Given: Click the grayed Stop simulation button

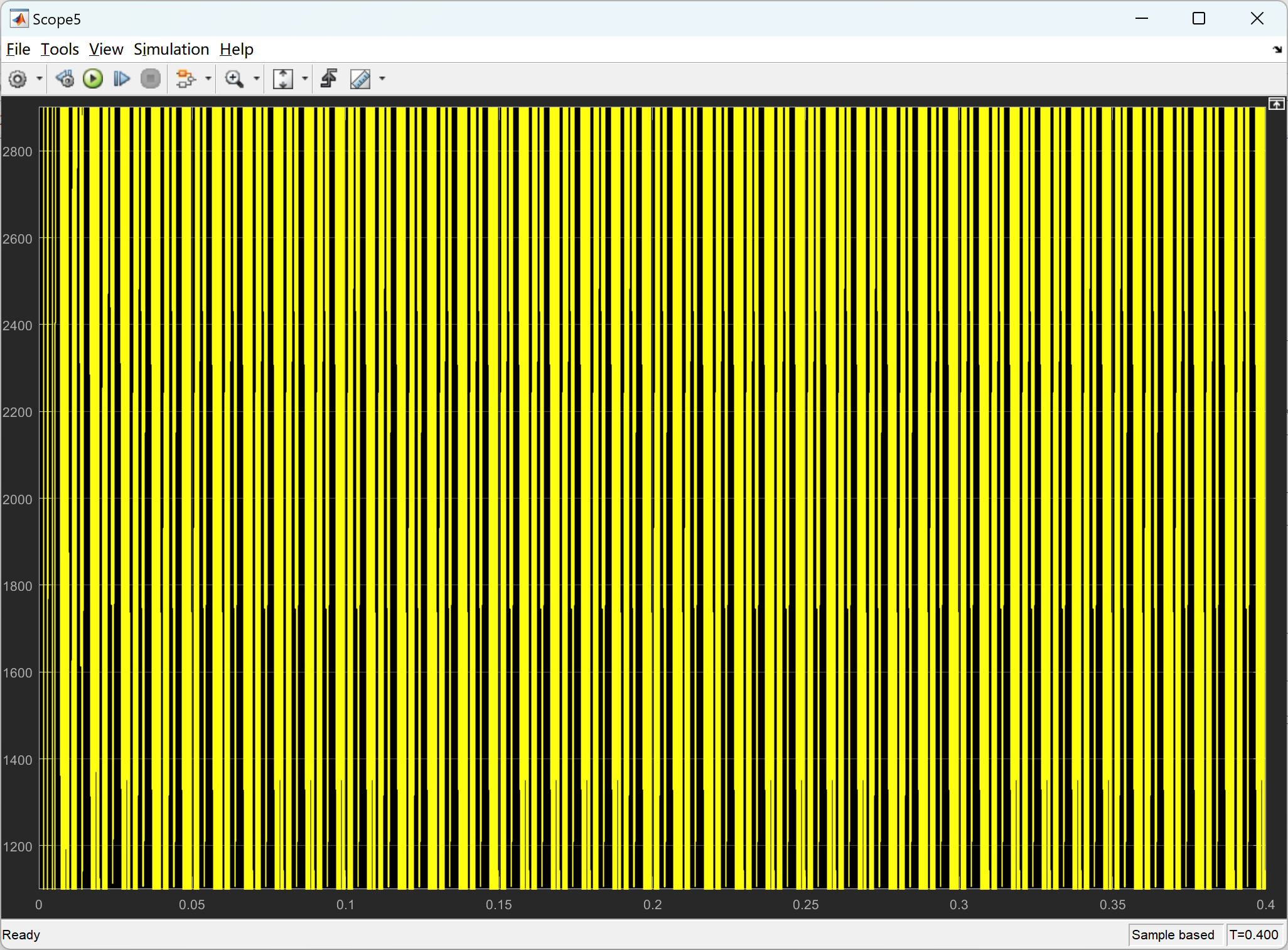Looking at the screenshot, I should click(x=150, y=79).
